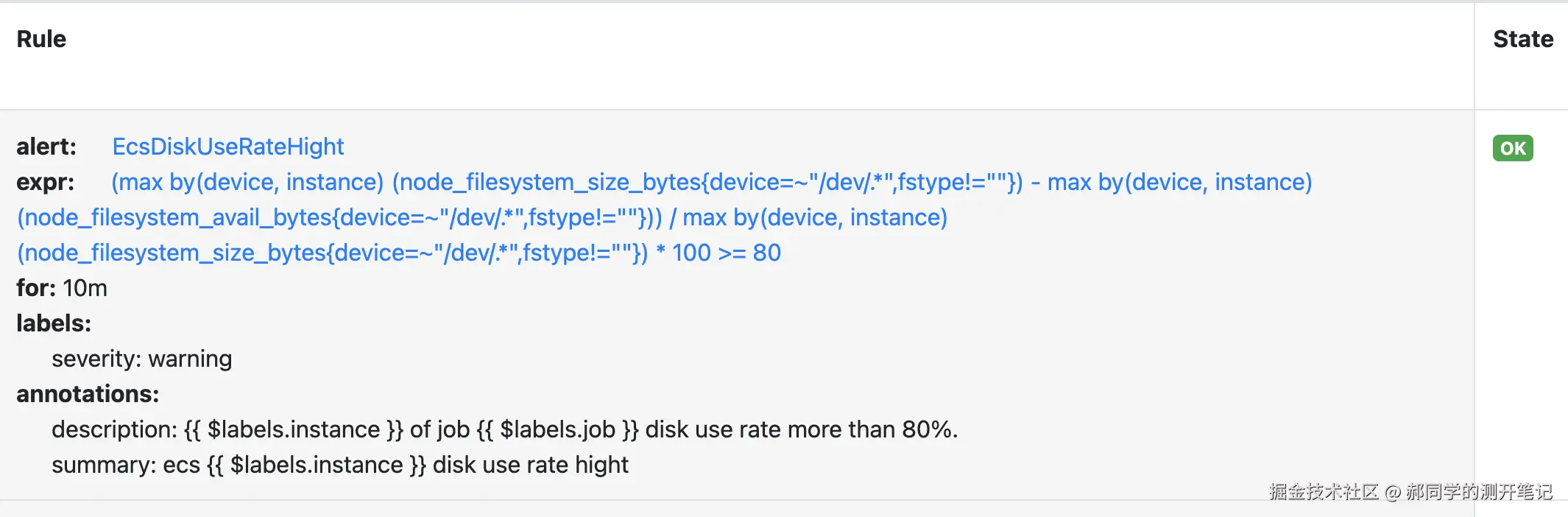Click the summary annotation text line

(339, 465)
